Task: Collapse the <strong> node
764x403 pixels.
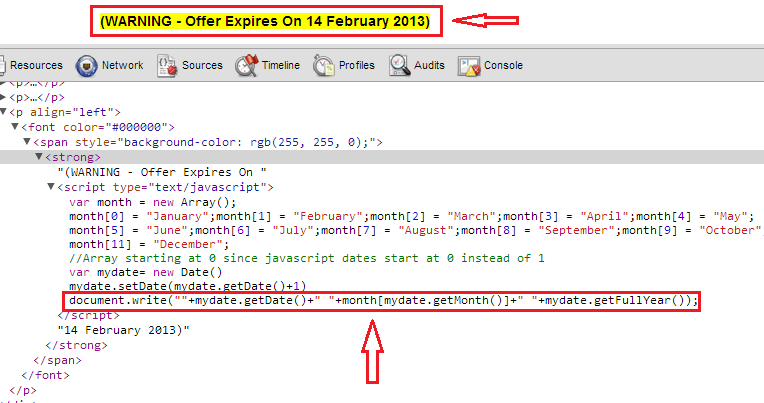Action: tap(39, 157)
